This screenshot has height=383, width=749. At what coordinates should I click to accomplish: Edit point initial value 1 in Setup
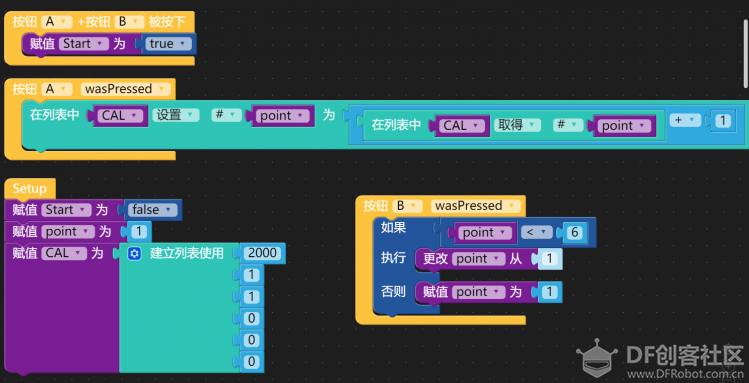[139, 232]
